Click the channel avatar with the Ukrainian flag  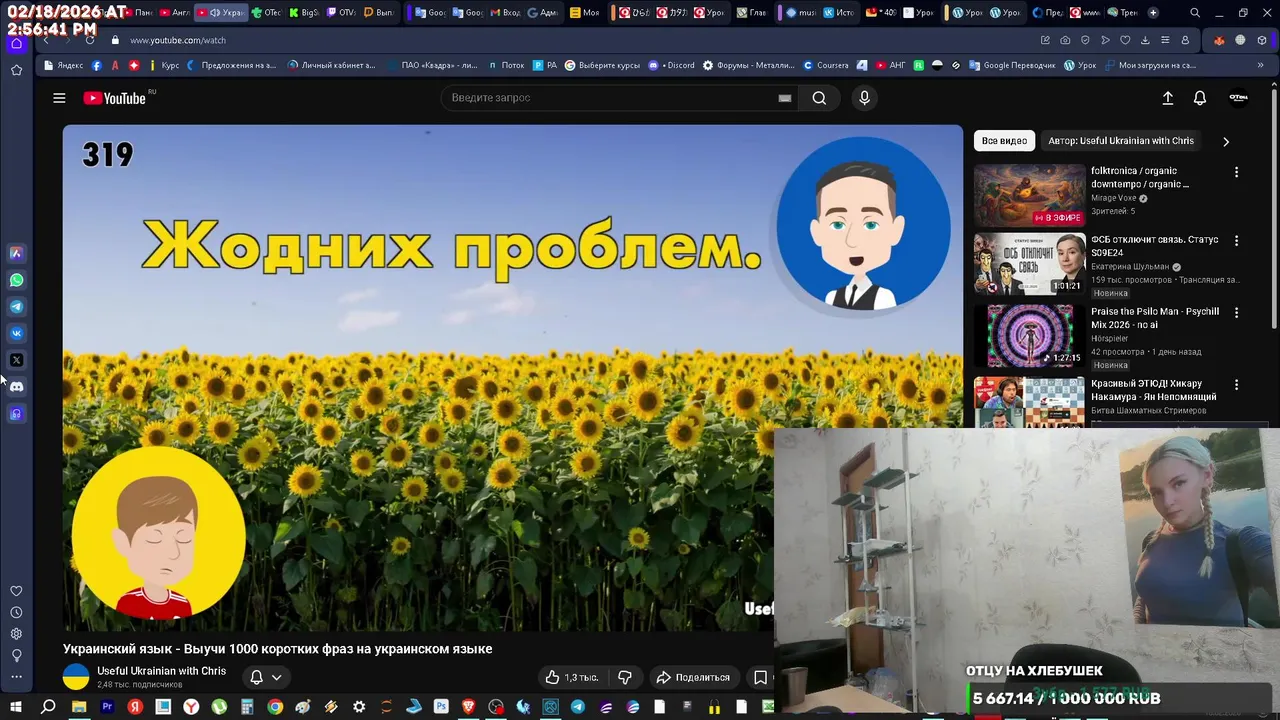(76, 677)
